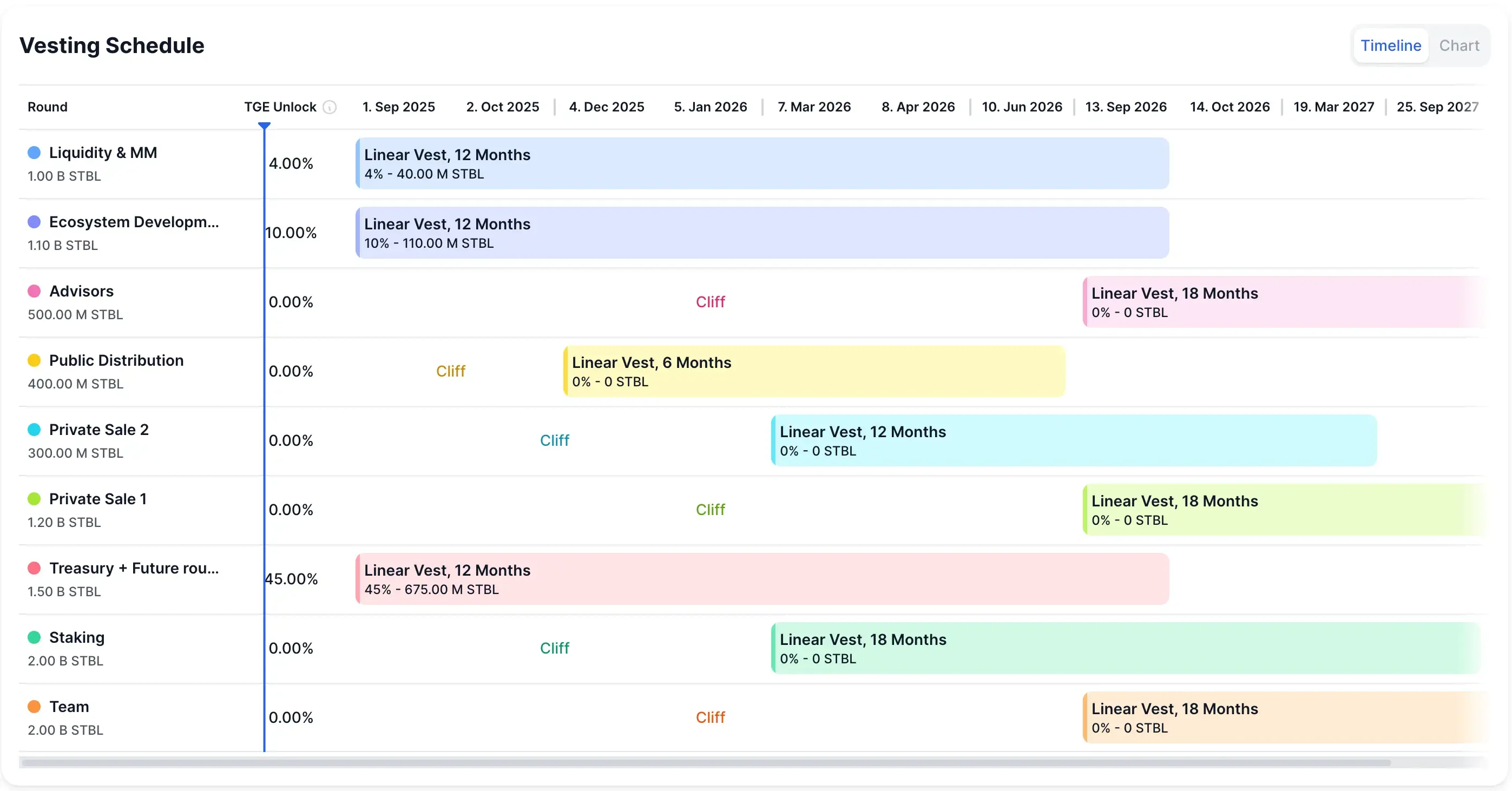
Task: Click the TGE Unlock marker triangle
Action: click(264, 126)
